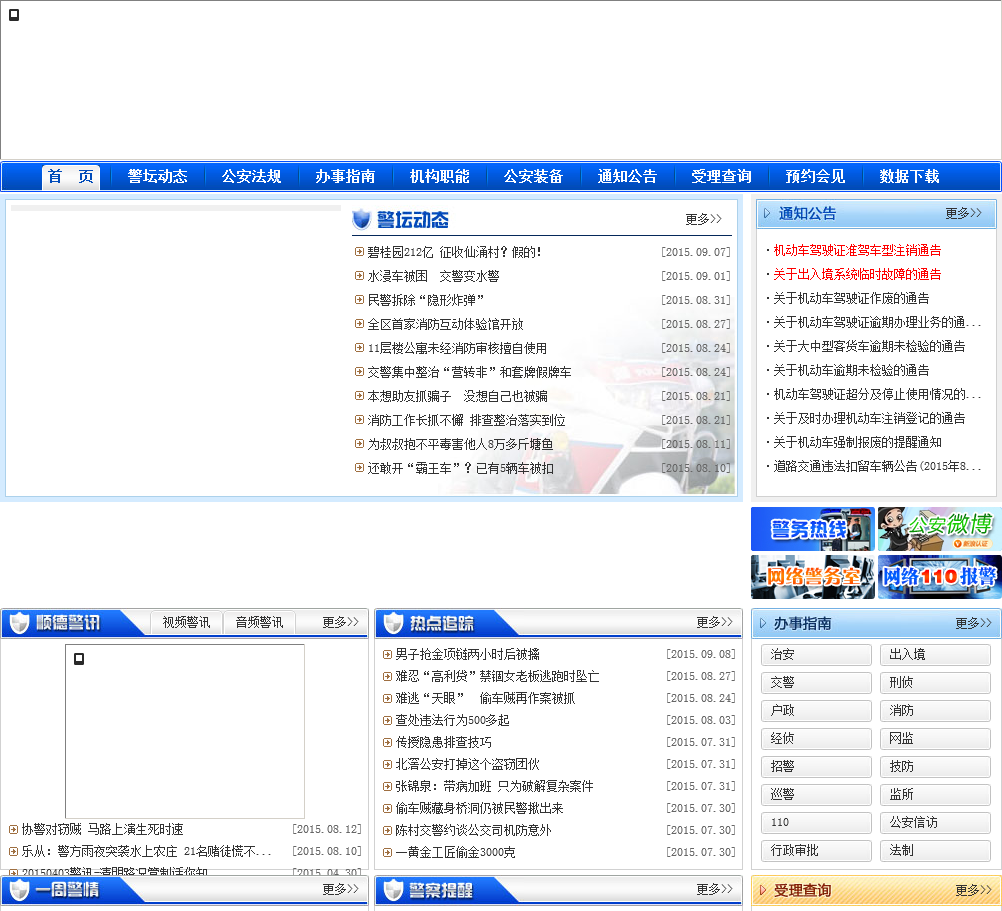Image resolution: width=1002 pixels, height=911 pixels.
Task: Open article 难逃"天眼" 偷车贼再作案被抓
Action: tap(485, 698)
